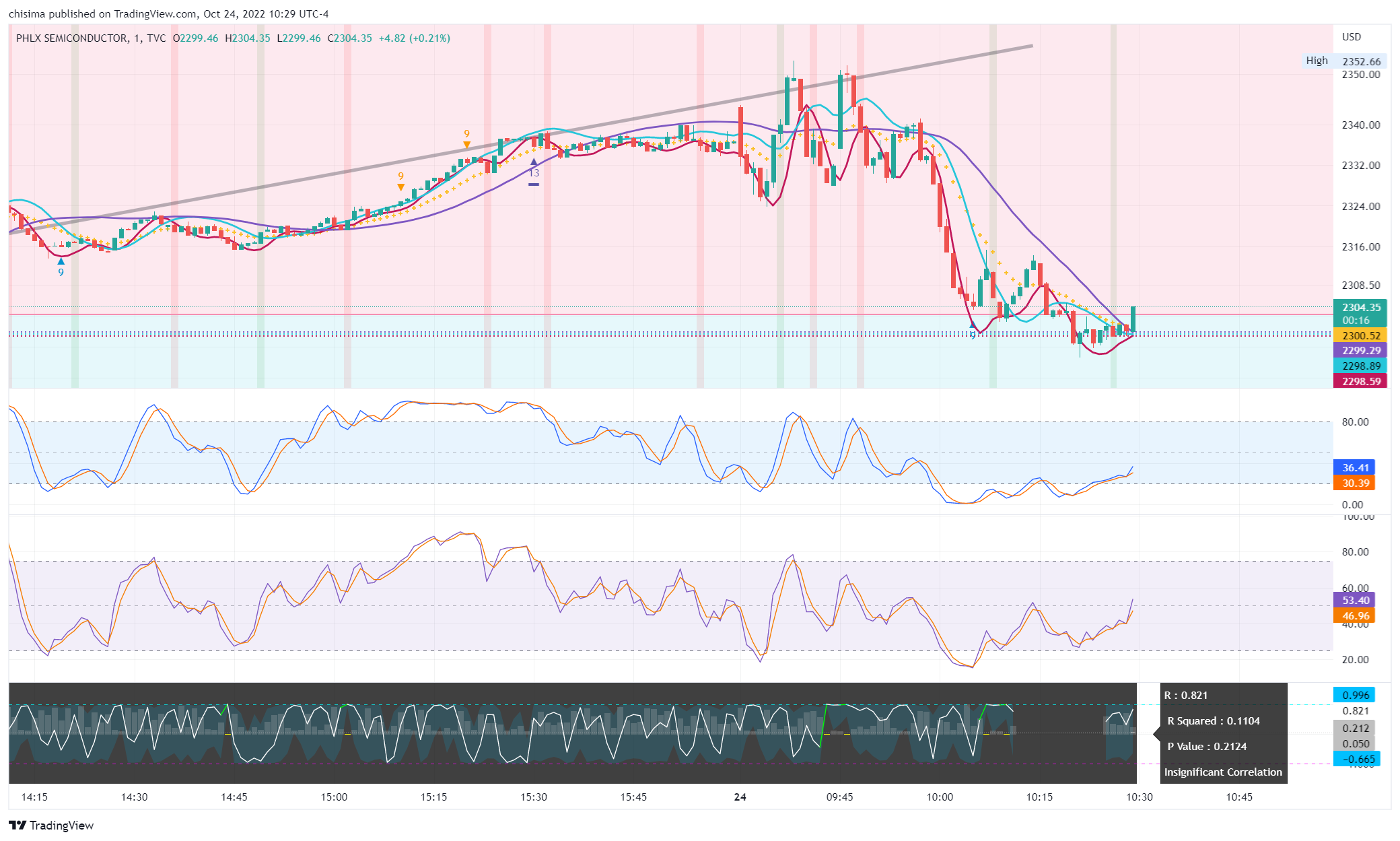The image size is (1400, 841).
Task: Click the green 2304.35 current price label
Action: point(1360,308)
